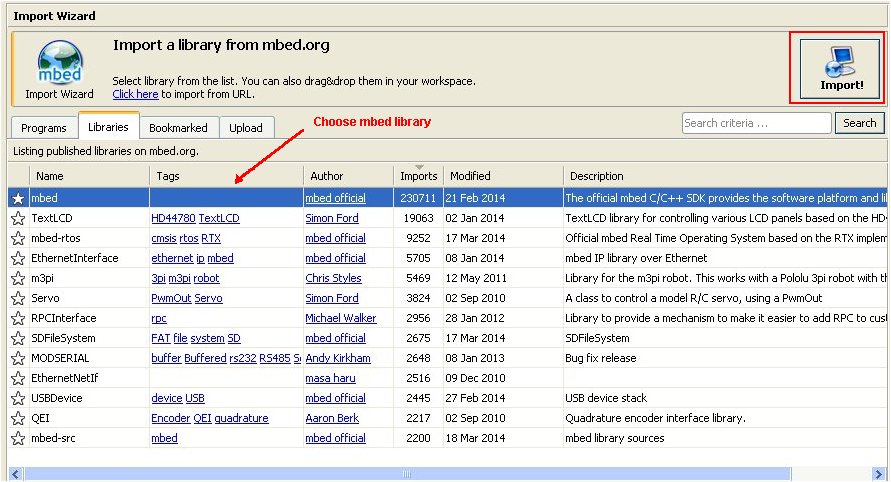Screen dimensions: 891x482
Task: Sort libraries by Modified column header
Action: [470, 176]
